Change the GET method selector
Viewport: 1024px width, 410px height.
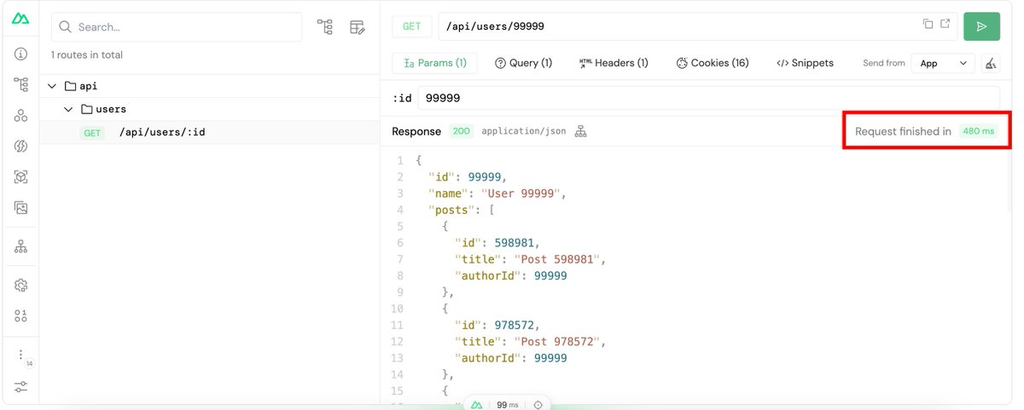point(411,27)
